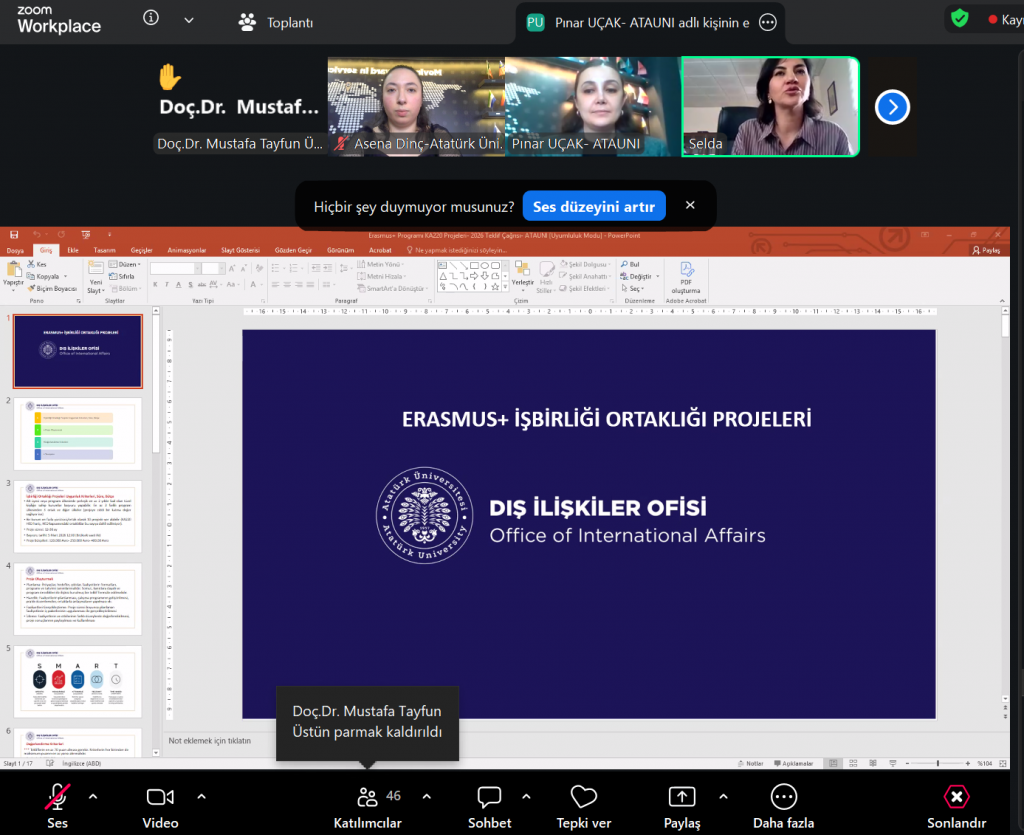Expand audio options arrow beside Ses
The image size is (1024, 835).
pyautogui.click(x=93, y=797)
